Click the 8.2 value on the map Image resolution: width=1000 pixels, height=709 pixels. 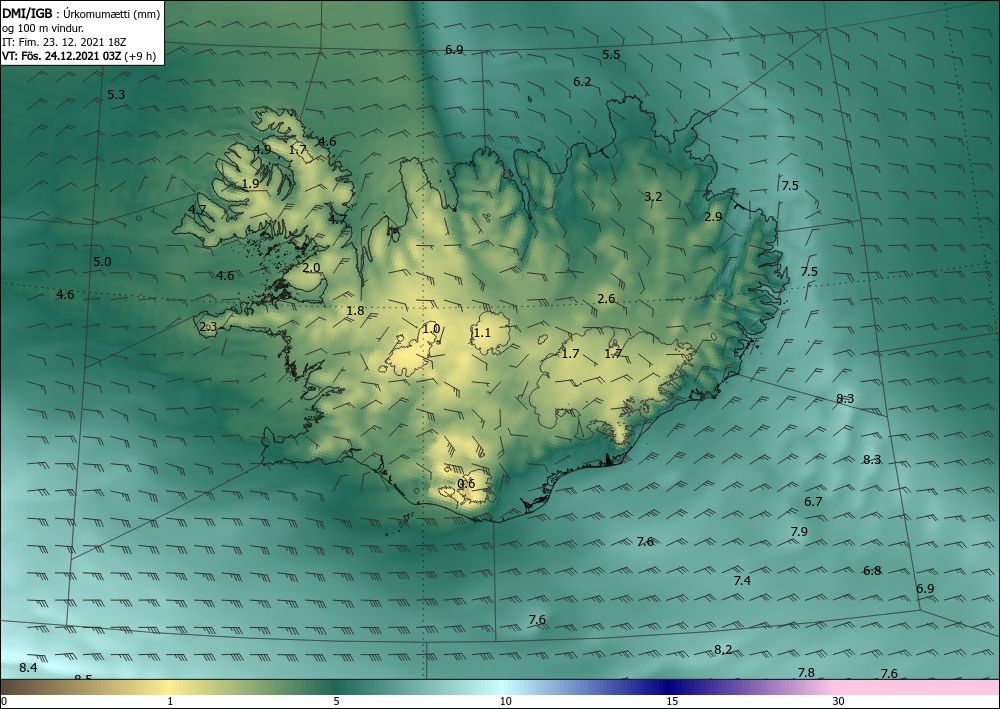pyautogui.click(x=723, y=650)
